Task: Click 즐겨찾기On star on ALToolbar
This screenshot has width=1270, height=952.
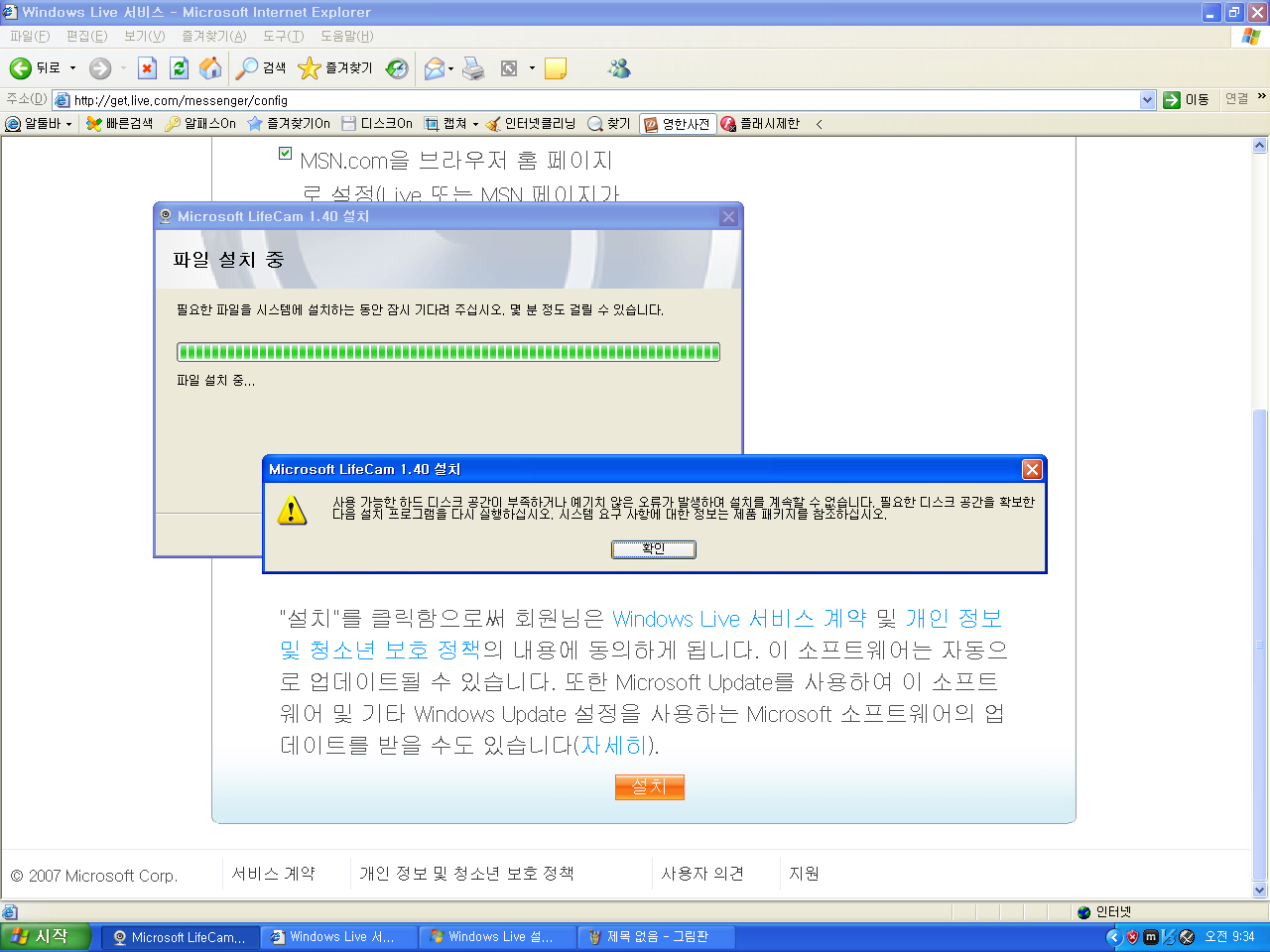Action: click(288, 123)
